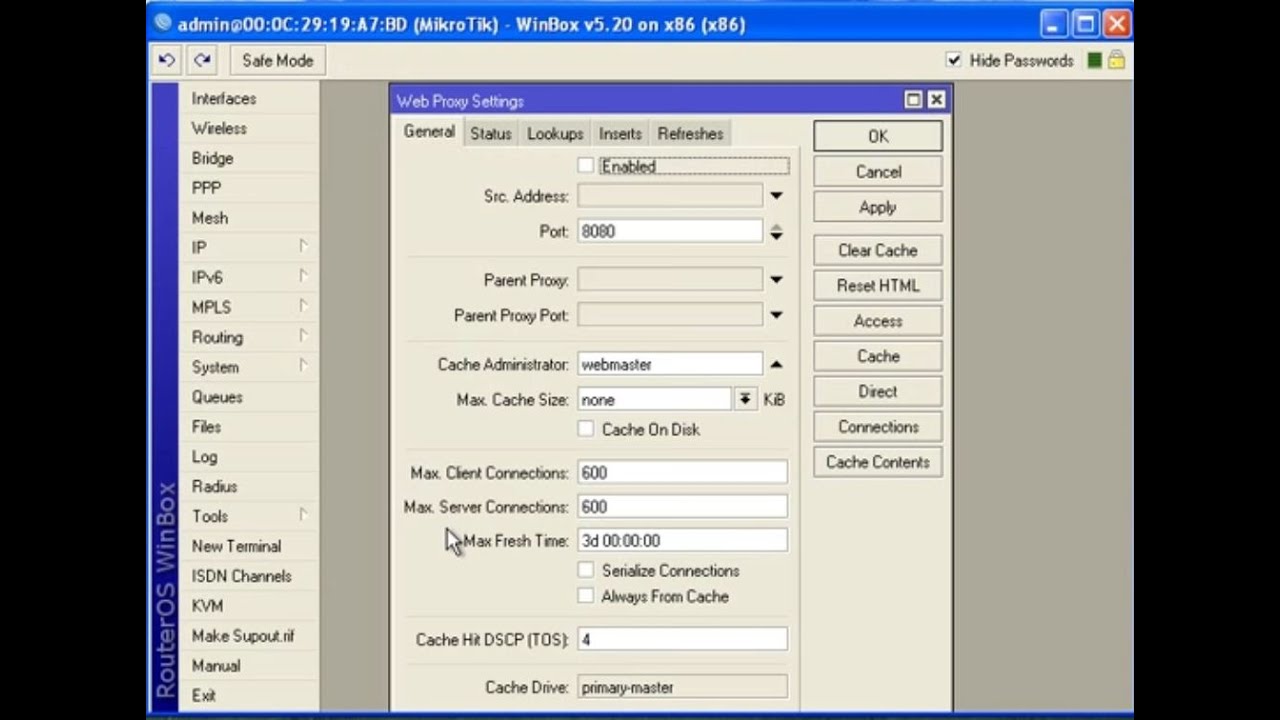Click the Undo arrow icon
1280x720 pixels.
point(167,60)
